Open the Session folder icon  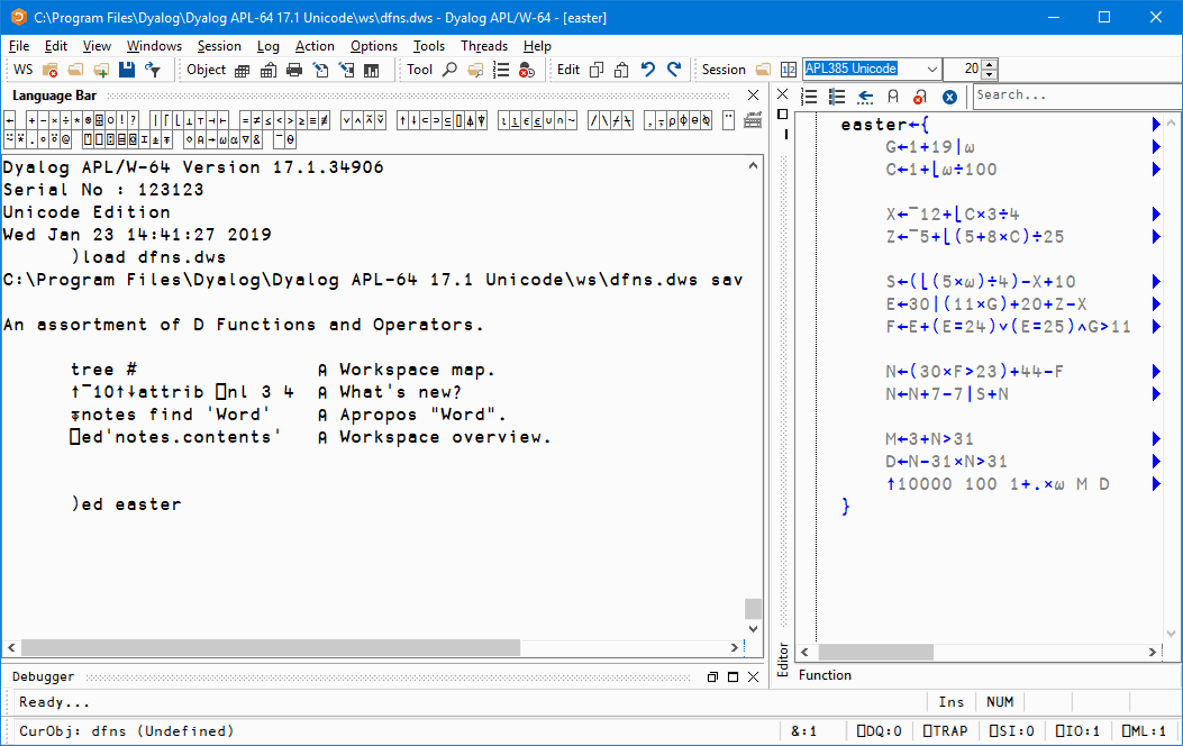pyautogui.click(x=763, y=69)
